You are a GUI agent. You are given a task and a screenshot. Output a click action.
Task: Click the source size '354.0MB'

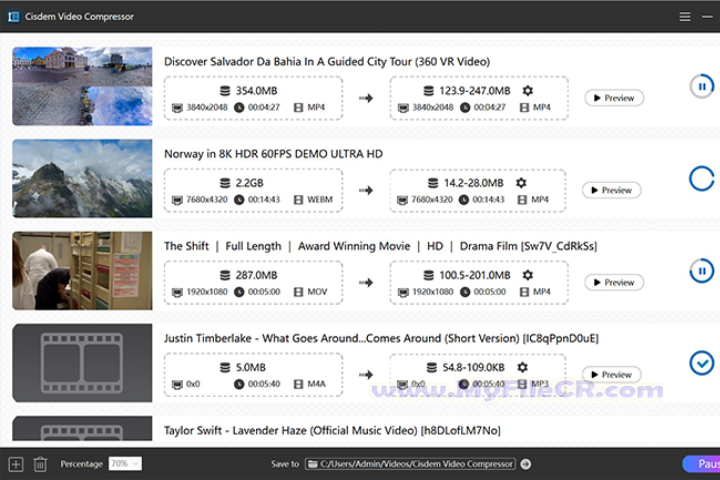tap(256, 90)
